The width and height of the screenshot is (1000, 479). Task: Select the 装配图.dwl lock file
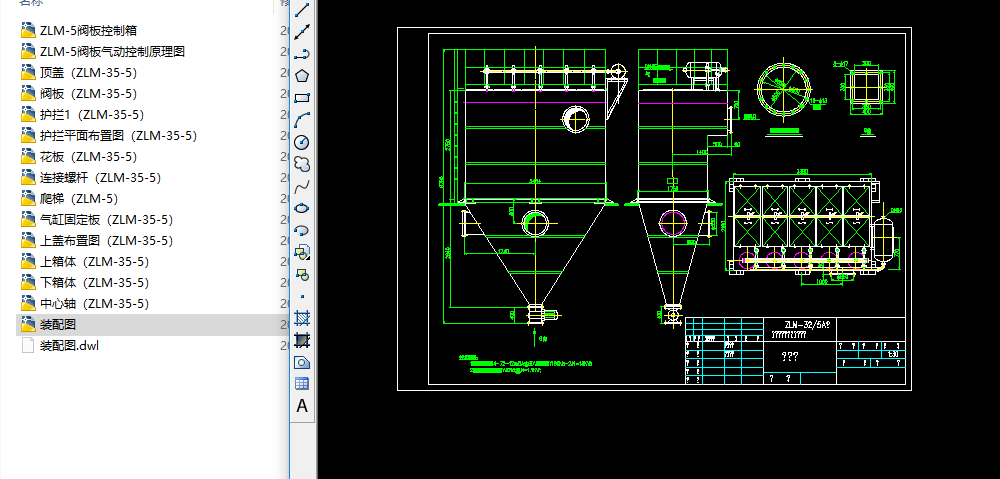tap(69, 346)
